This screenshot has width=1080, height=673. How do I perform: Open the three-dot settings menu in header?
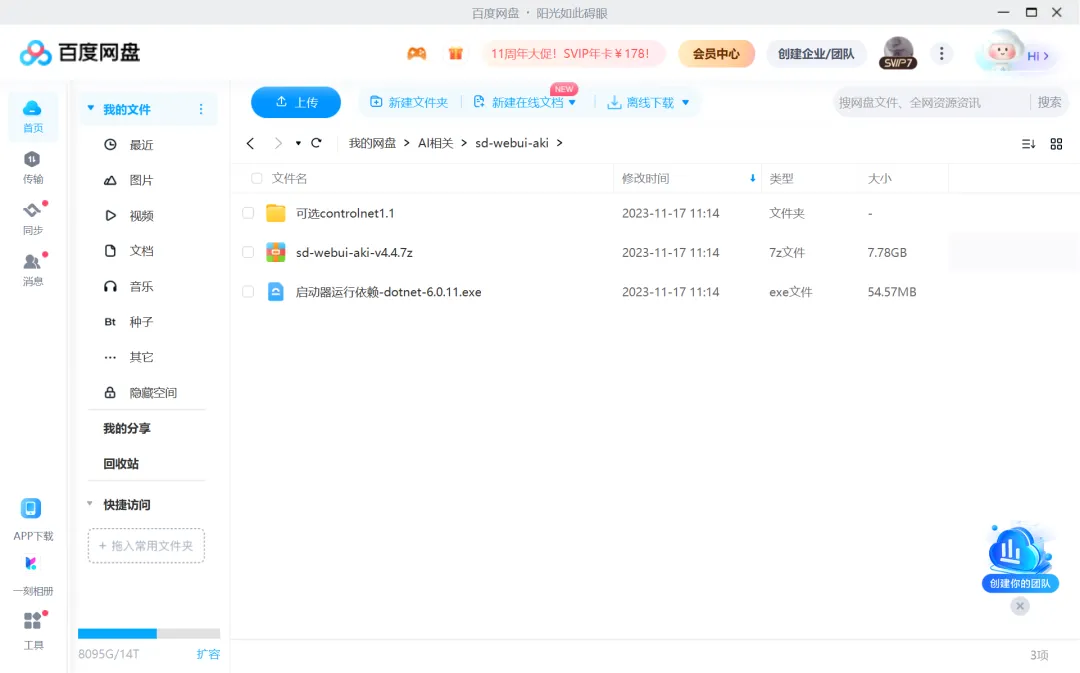tap(942, 54)
